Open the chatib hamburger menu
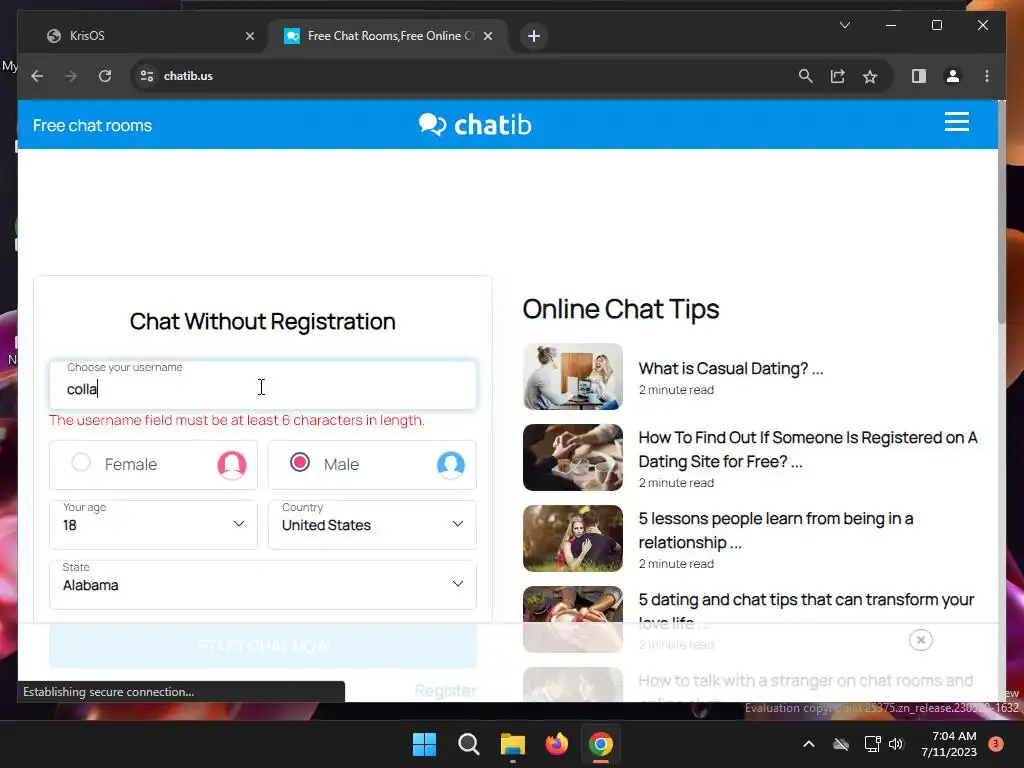Screen dimensions: 1024x768 pyautogui.click(x=956, y=122)
